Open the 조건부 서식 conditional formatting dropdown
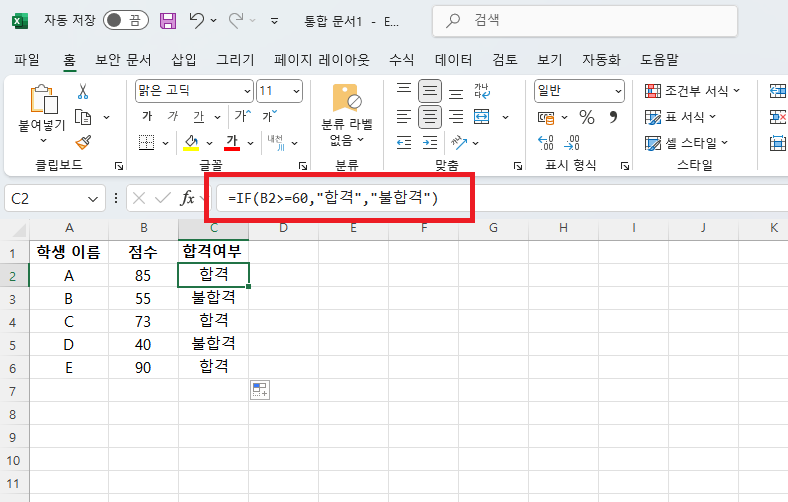The image size is (788, 502). 693,91
